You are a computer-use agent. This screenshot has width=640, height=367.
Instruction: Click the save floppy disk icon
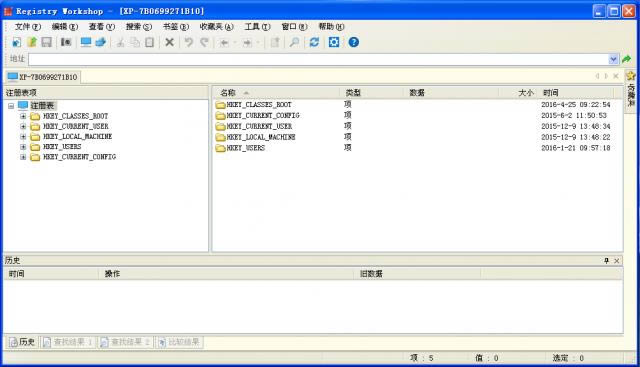pyautogui.click(x=47, y=42)
